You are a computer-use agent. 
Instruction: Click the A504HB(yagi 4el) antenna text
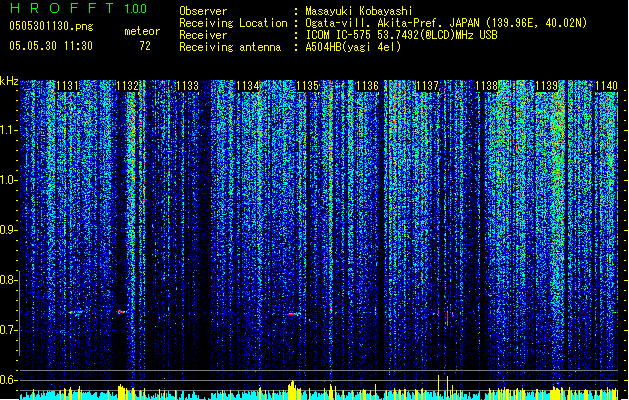pos(353,47)
